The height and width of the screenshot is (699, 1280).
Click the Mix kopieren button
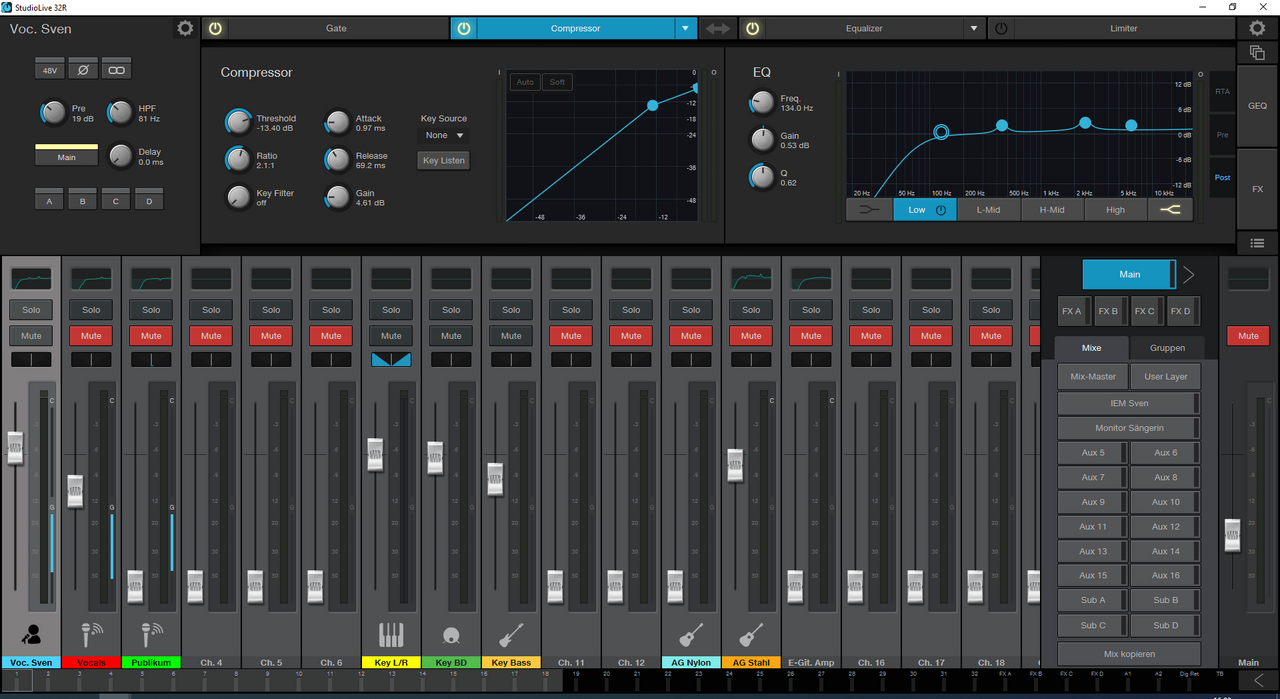click(x=1129, y=654)
